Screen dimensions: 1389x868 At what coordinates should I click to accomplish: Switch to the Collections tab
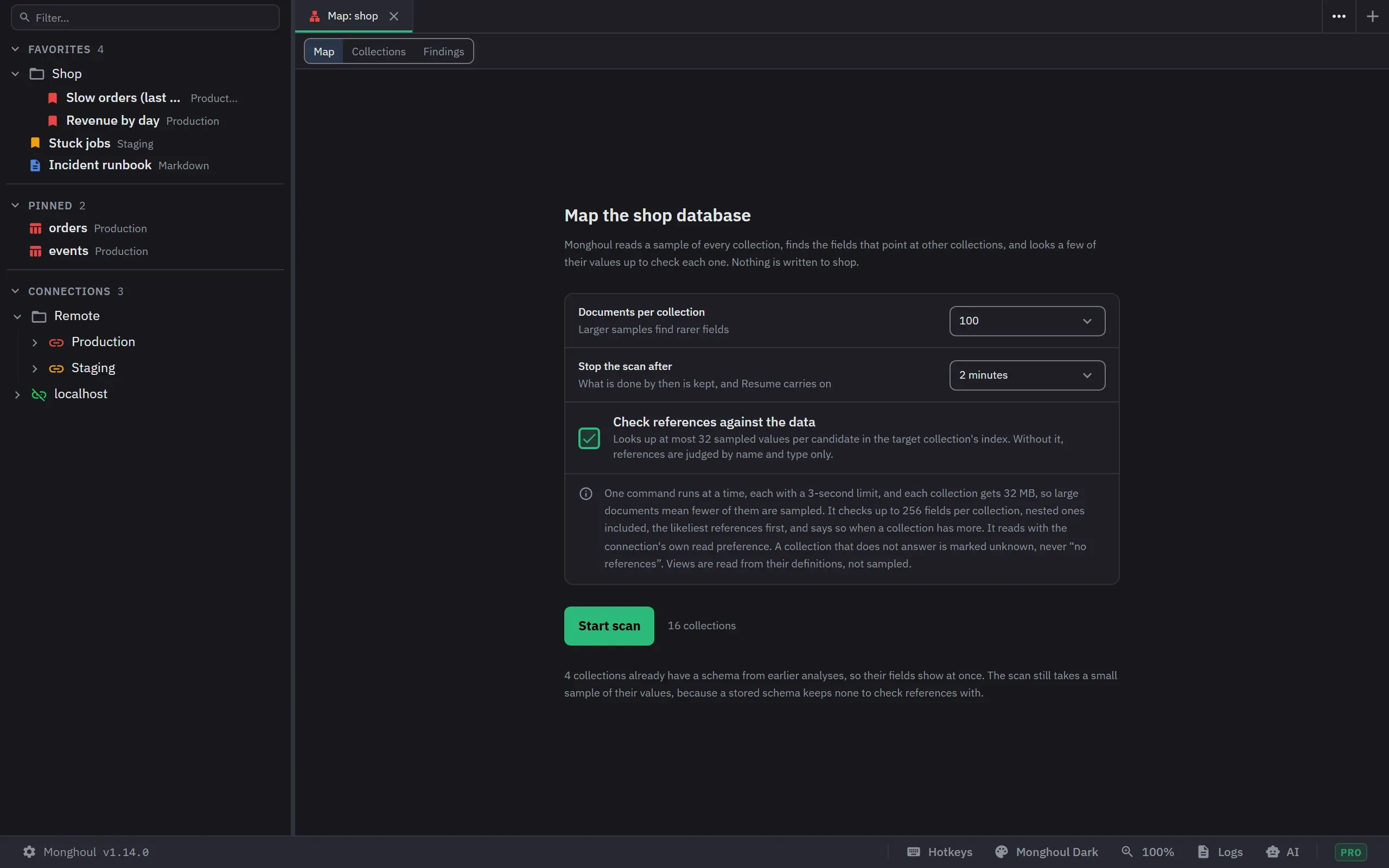pos(378,51)
